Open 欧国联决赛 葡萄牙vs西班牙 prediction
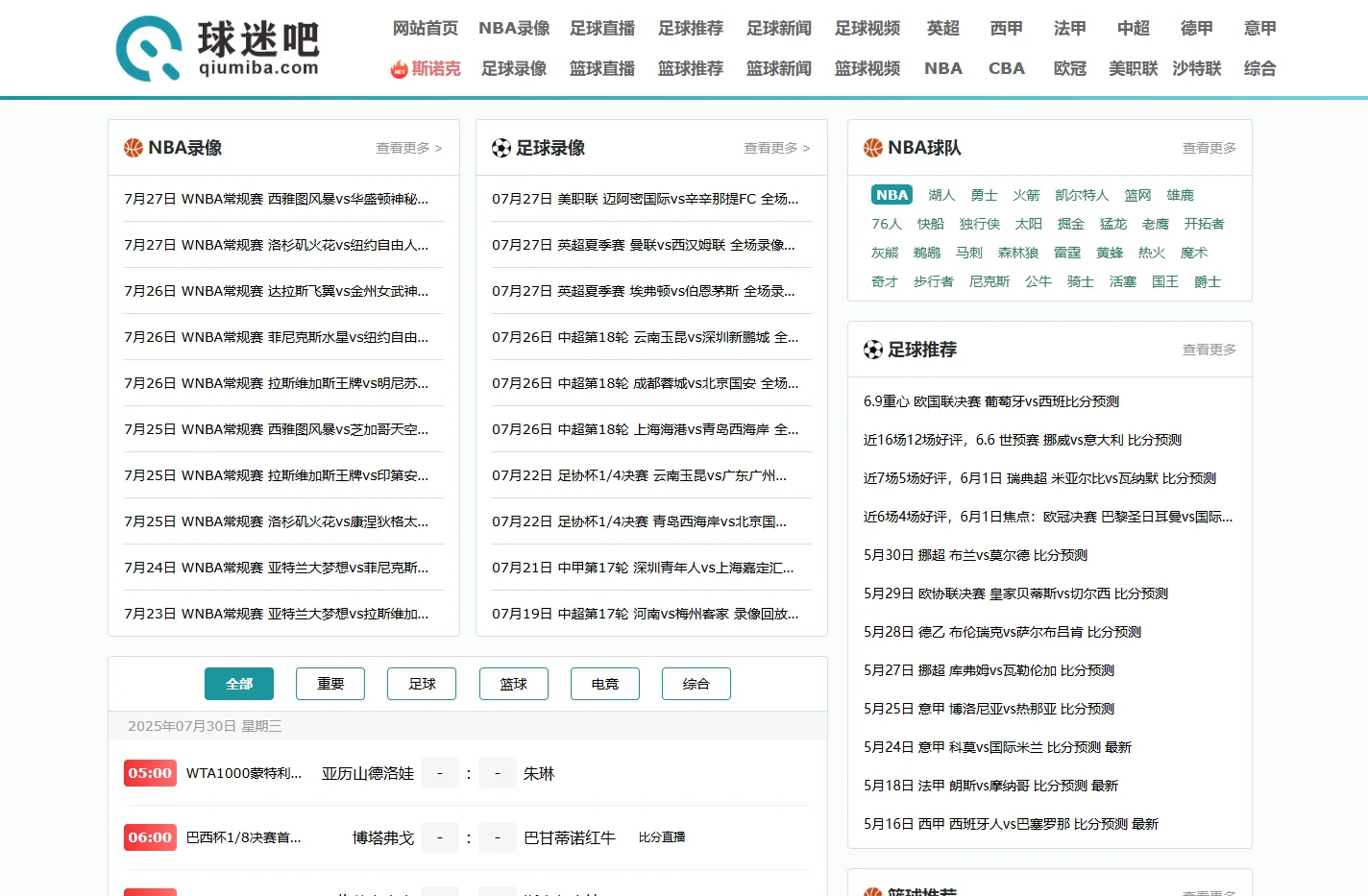This screenshot has height=896, width=1368. point(991,401)
